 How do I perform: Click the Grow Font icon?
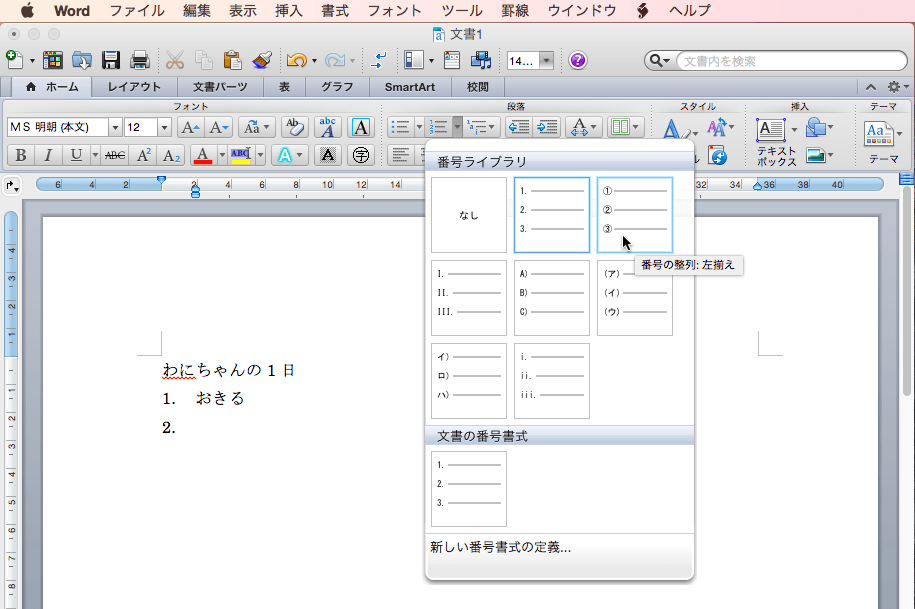tap(190, 127)
